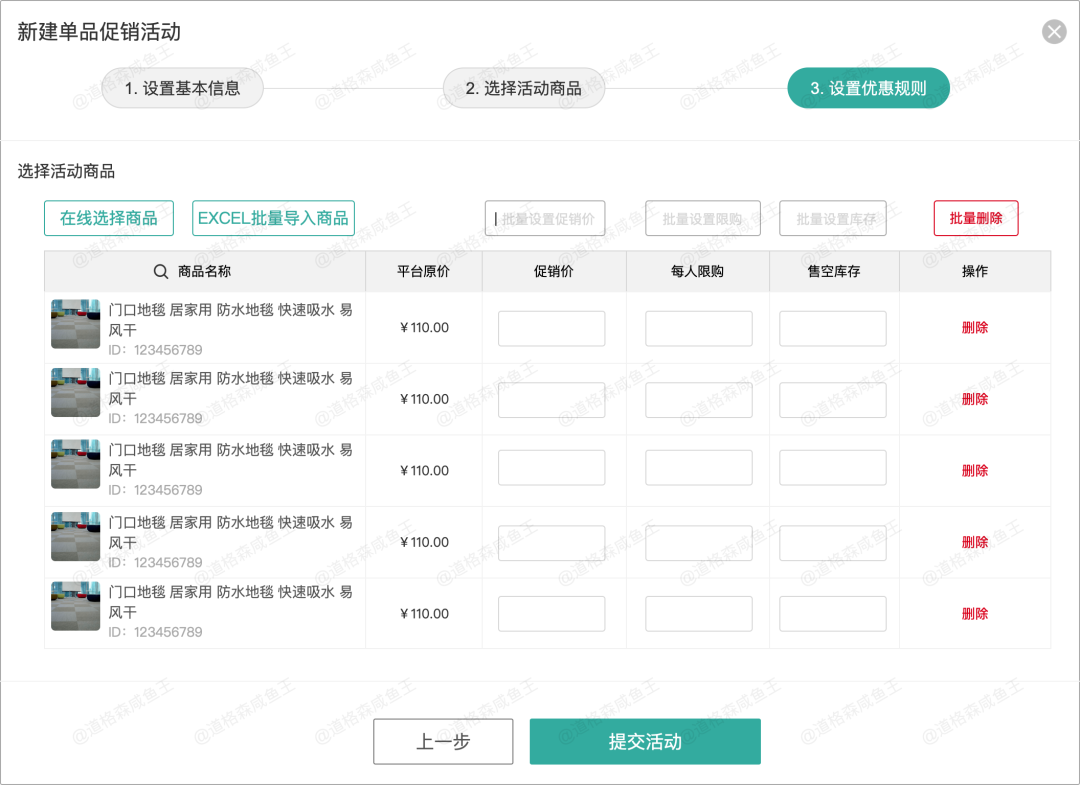Click the 上一步 button

click(443, 742)
